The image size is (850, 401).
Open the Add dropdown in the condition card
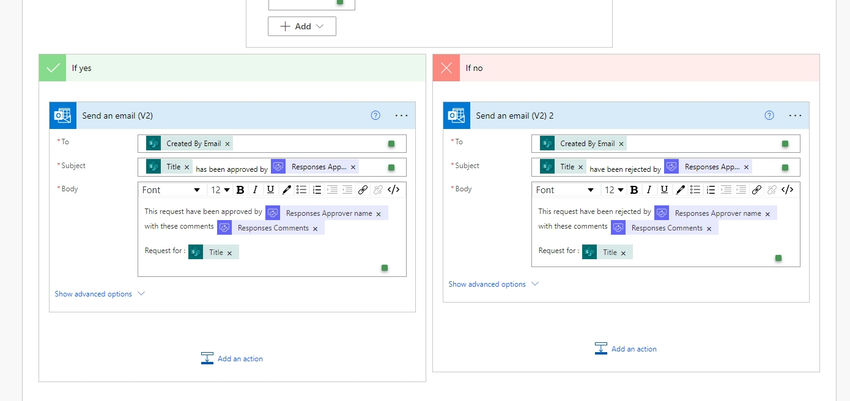pyautogui.click(x=302, y=26)
